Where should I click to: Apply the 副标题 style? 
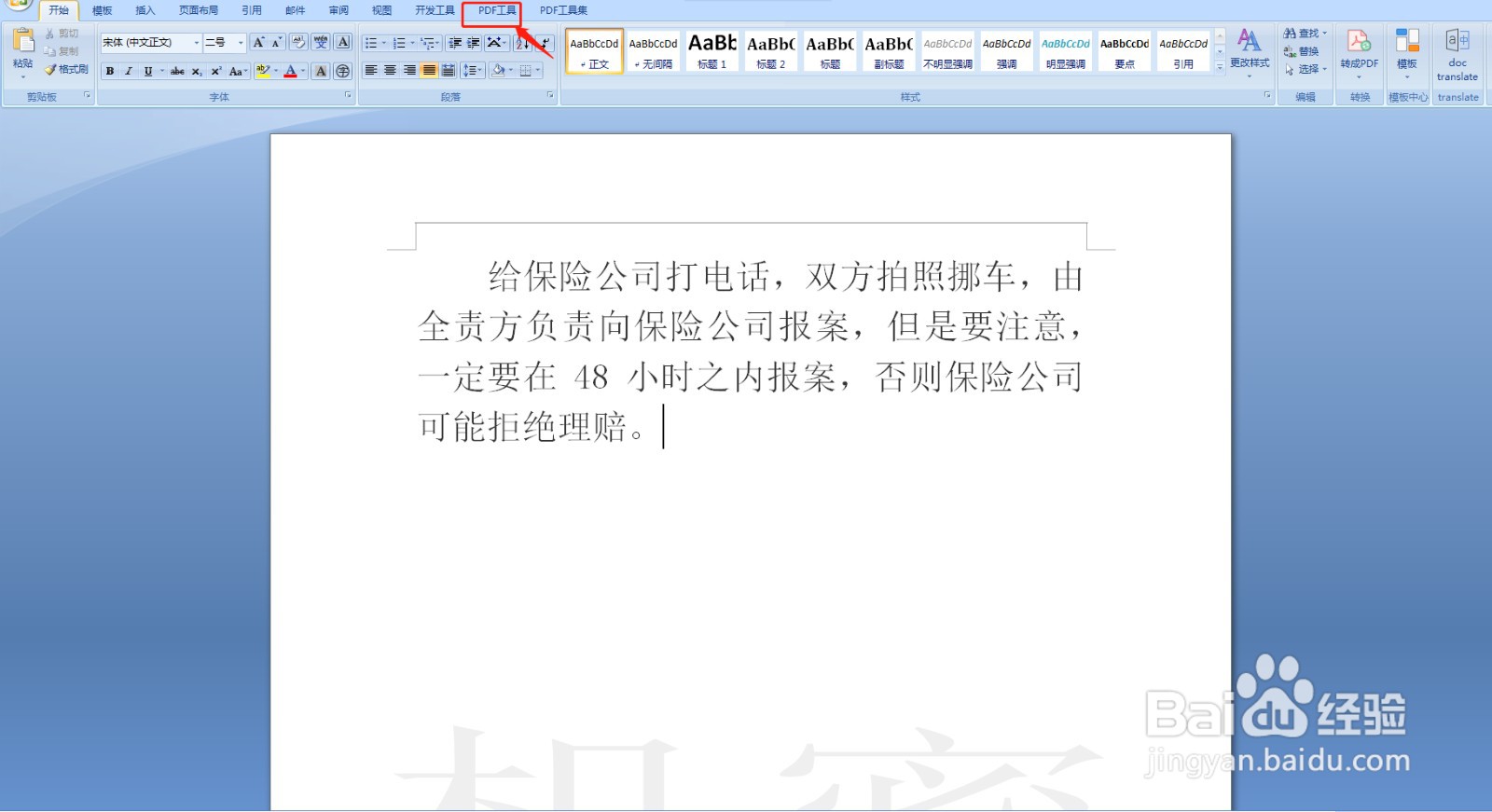click(x=889, y=50)
